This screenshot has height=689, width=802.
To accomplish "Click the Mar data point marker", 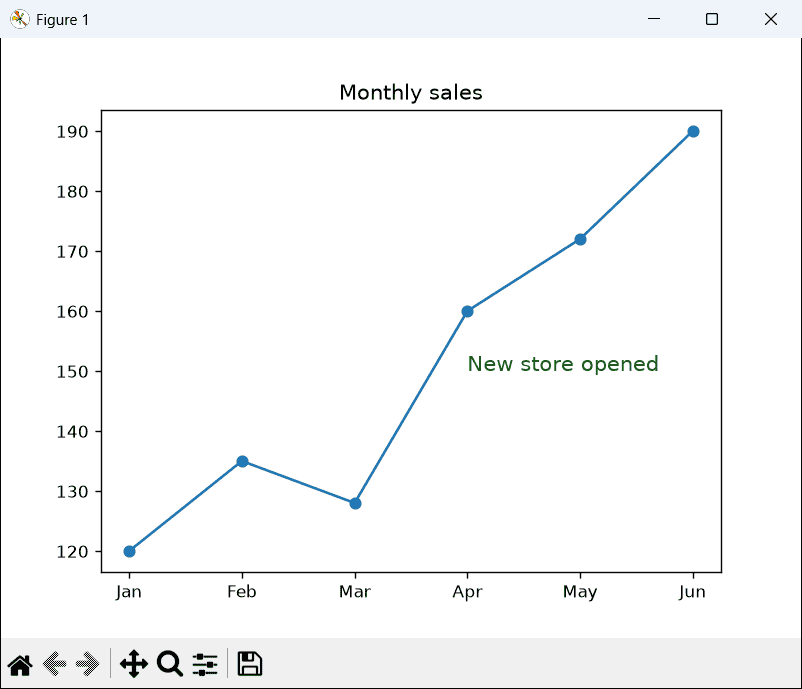I will point(355,503).
